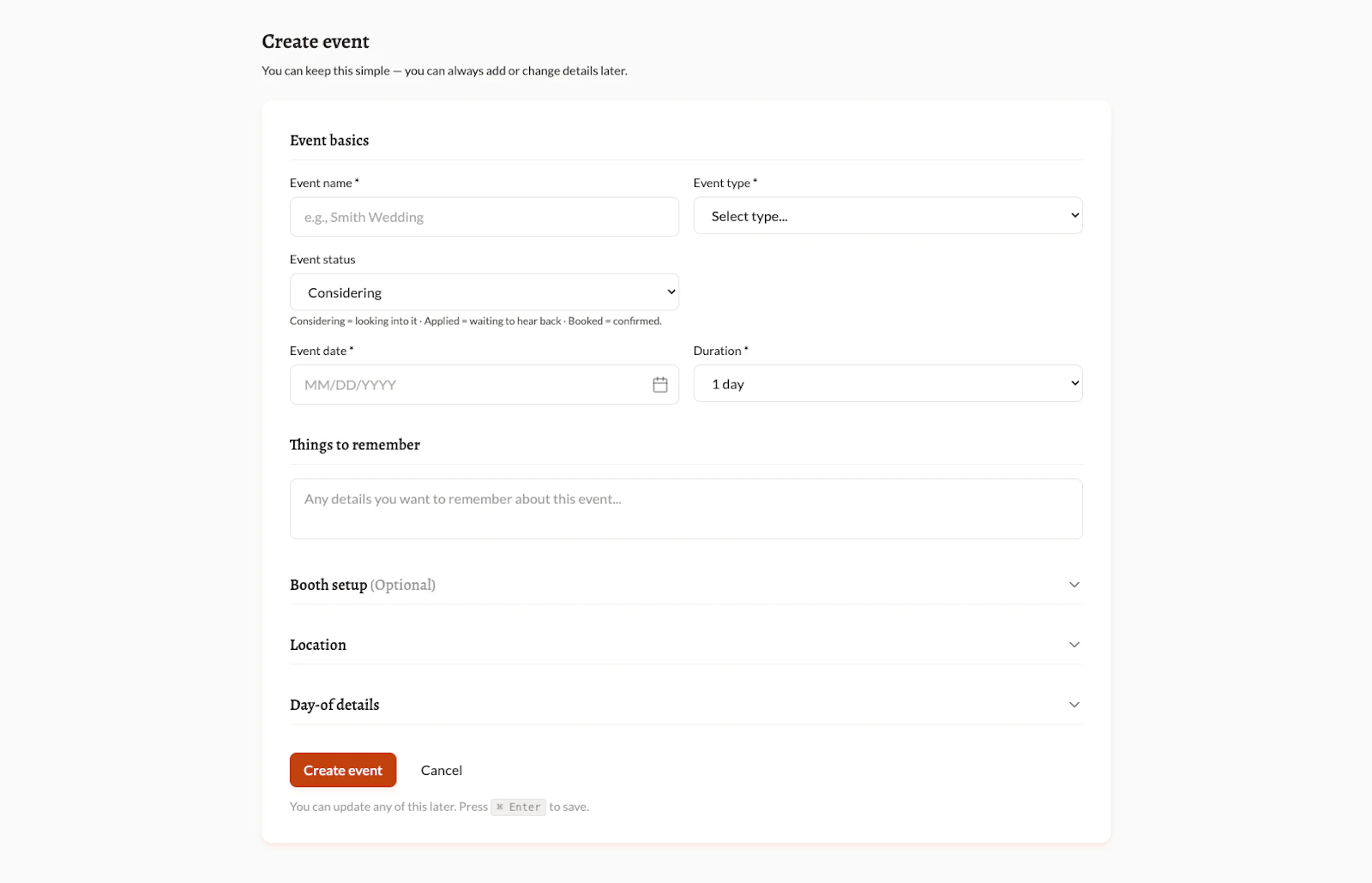The height and width of the screenshot is (883, 1372).
Task: Open the Event status dropdown showing Considering
Action: tap(484, 292)
